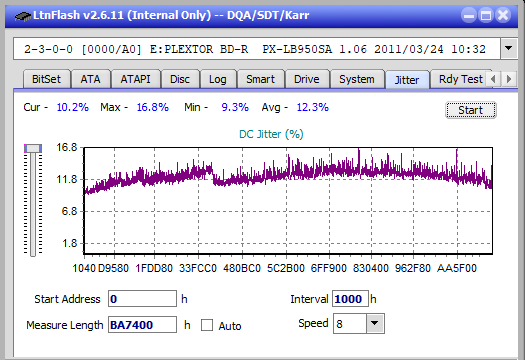Open the ATA tab
The image size is (525, 360).
coord(90,79)
